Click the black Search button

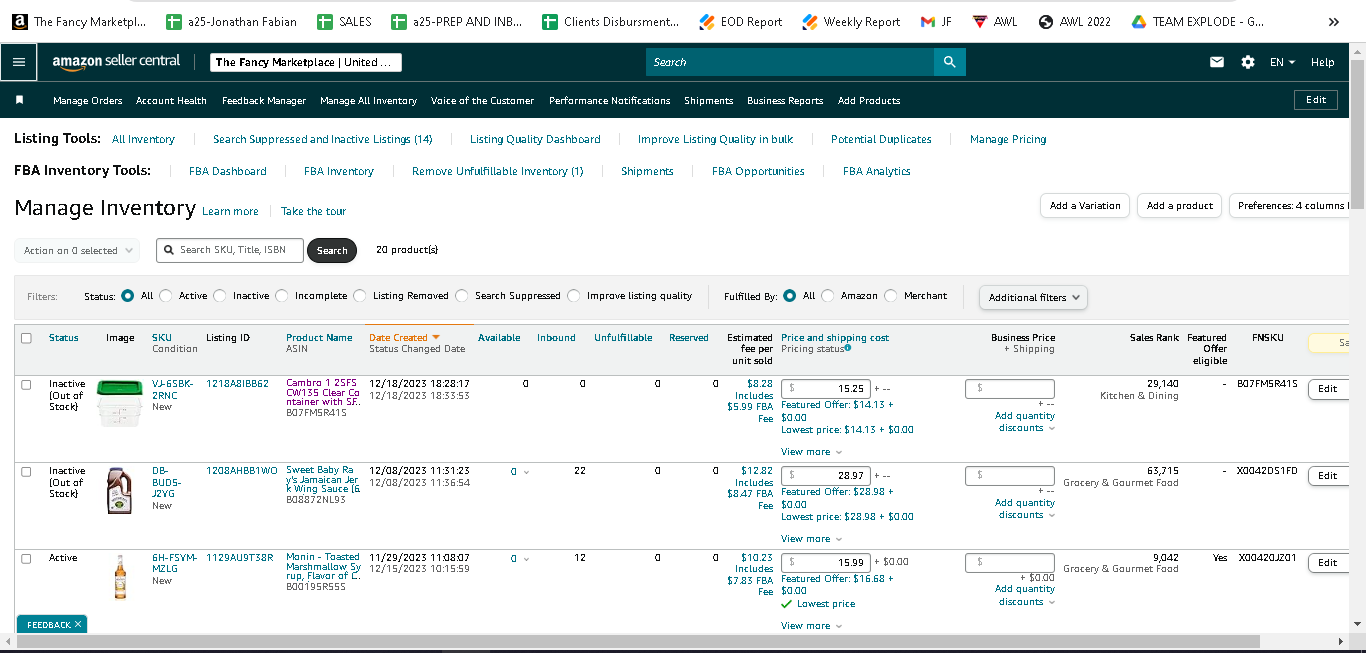(x=332, y=251)
